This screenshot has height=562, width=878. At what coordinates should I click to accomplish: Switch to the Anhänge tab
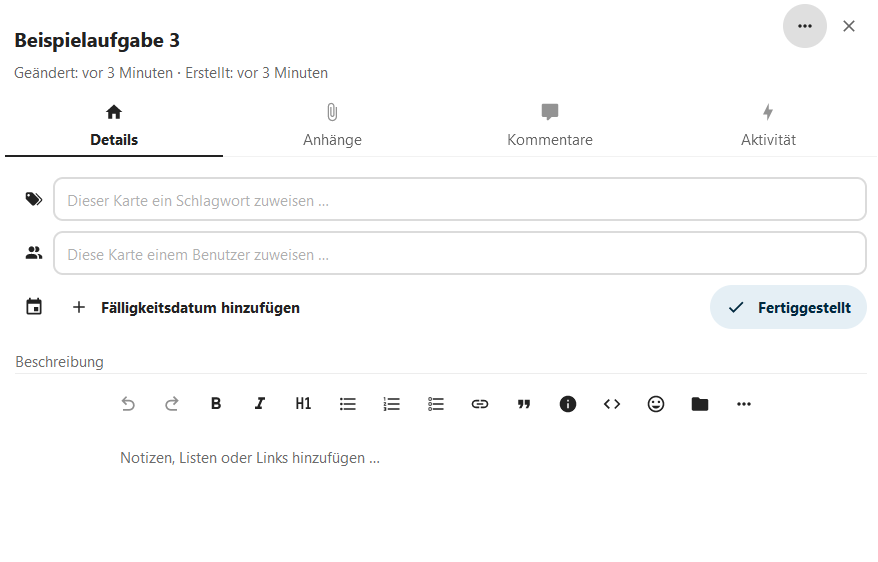click(332, 126)
